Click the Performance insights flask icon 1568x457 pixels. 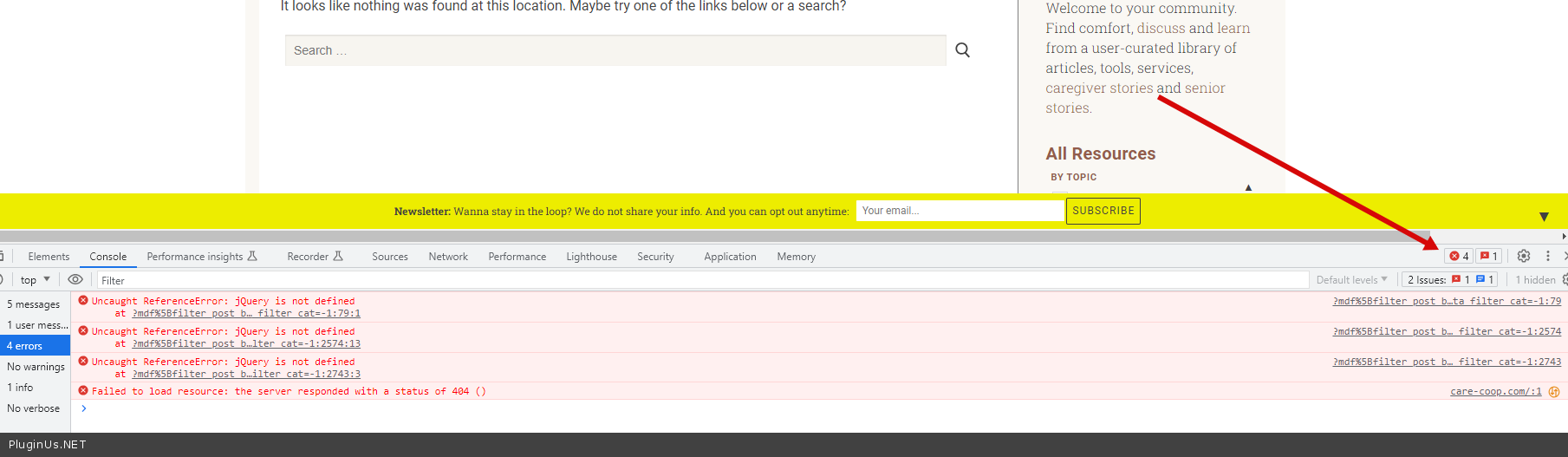[x=252, y=257]
